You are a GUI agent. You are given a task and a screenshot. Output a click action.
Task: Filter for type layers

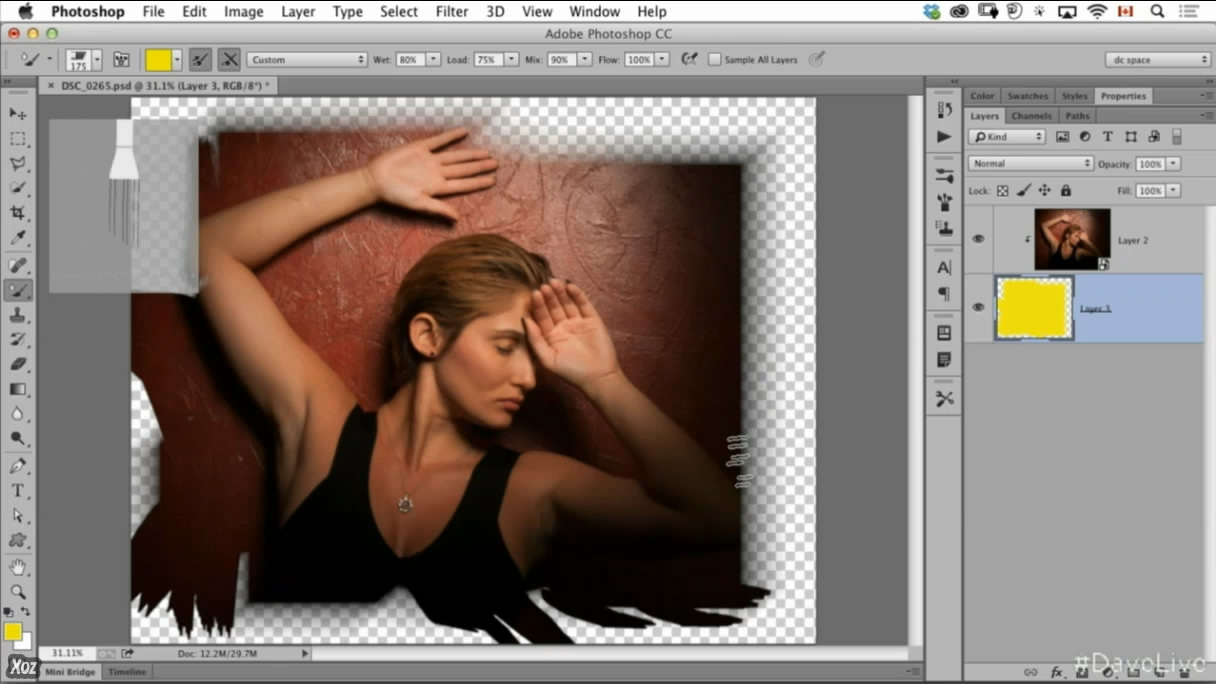[1107, 136]
